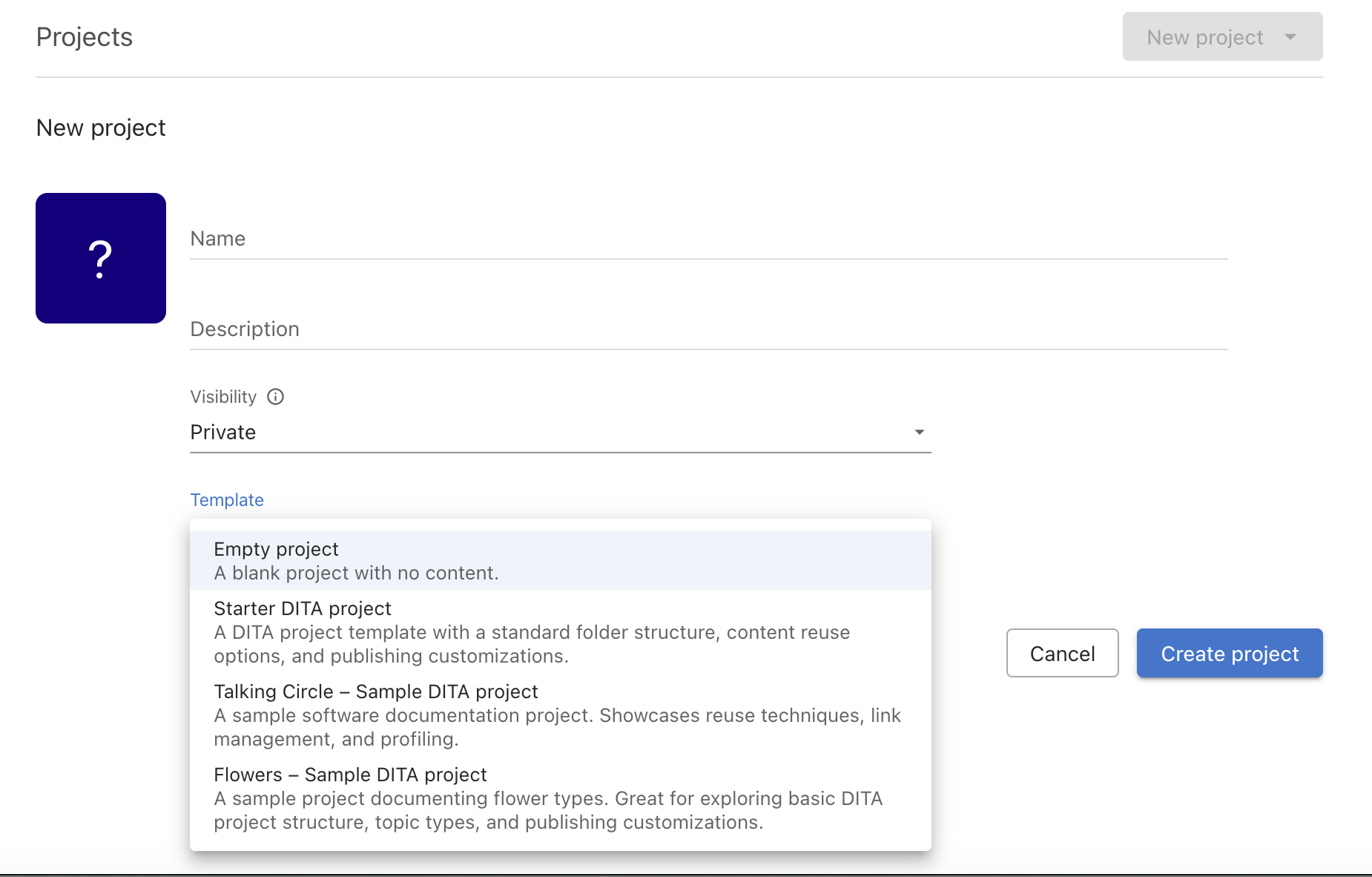
Task: Click "A blank project with no content" description
Action: (x=356, y=574)
